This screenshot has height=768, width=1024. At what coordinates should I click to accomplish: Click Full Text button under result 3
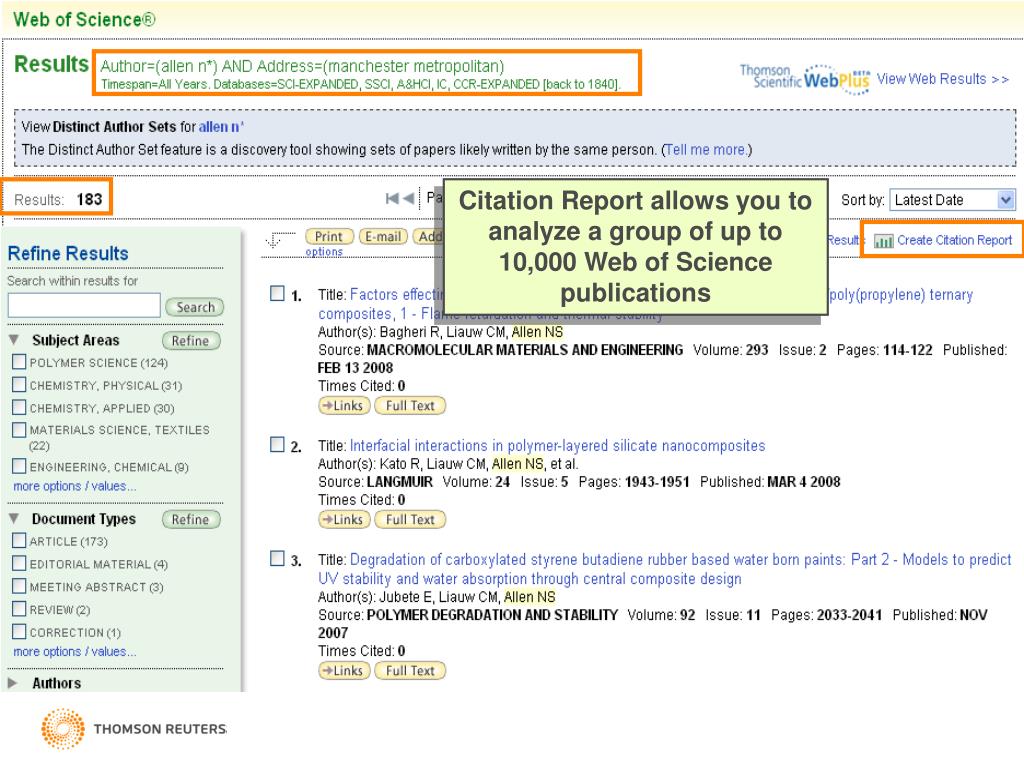(410, 671)
